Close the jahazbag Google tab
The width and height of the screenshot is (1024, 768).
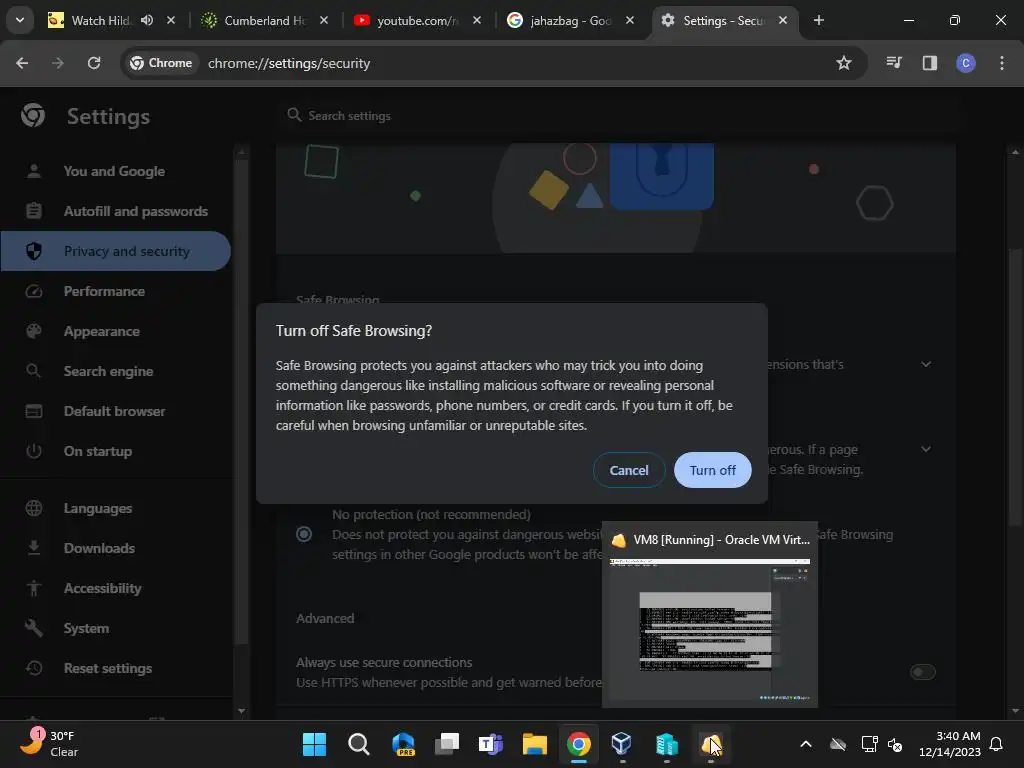(630, 20)
